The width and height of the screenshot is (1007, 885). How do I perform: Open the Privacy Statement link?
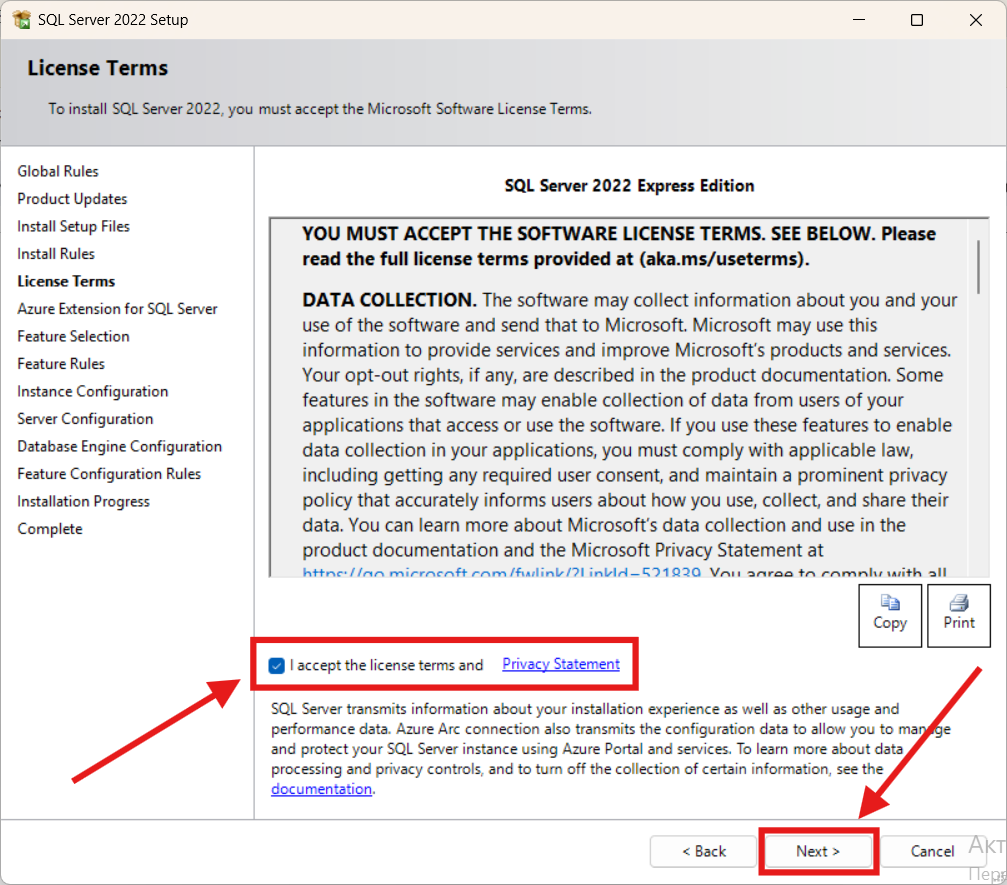point(560,664)
